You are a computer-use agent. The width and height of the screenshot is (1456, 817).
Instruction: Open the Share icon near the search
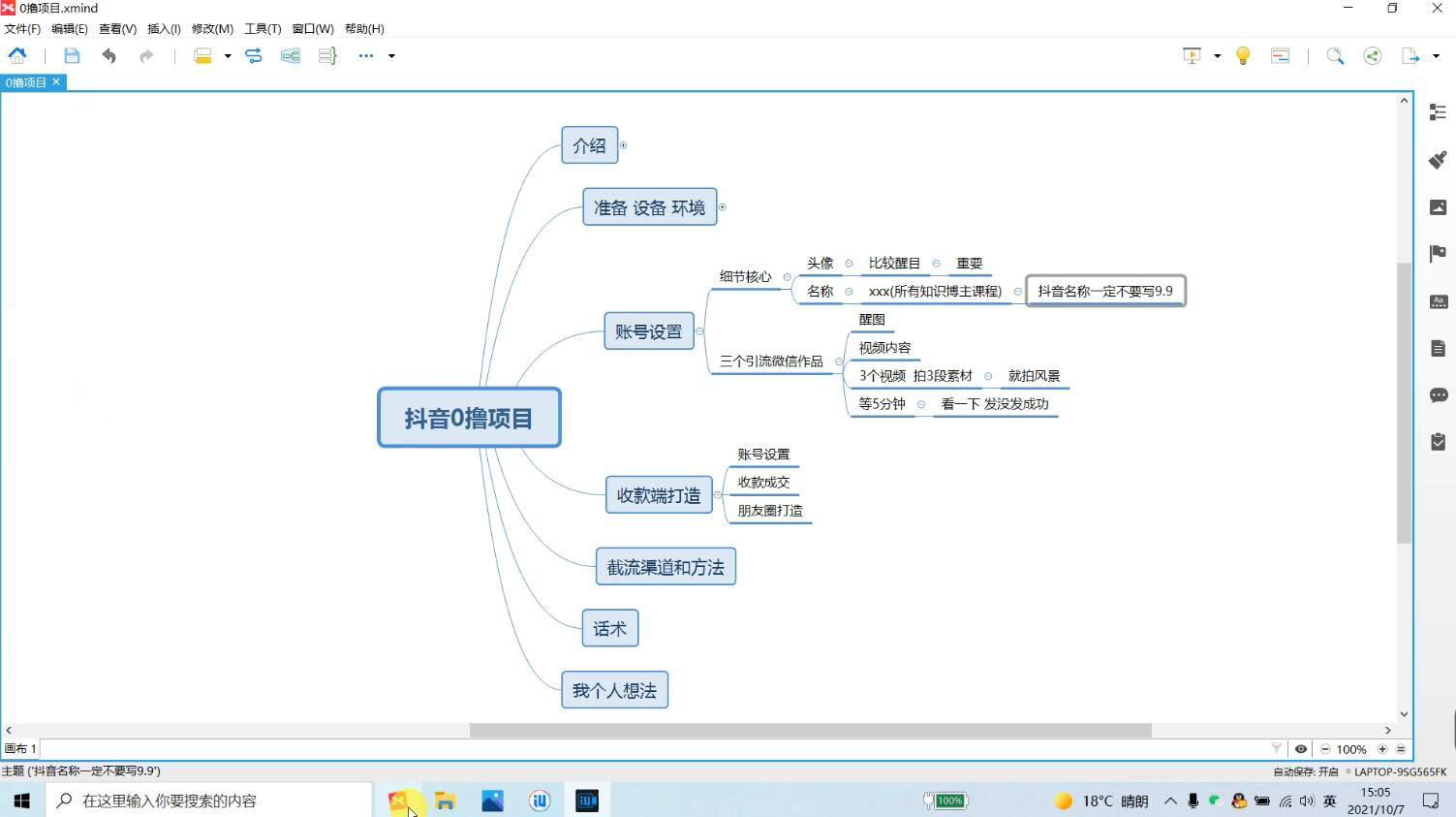pos(1372,55)
